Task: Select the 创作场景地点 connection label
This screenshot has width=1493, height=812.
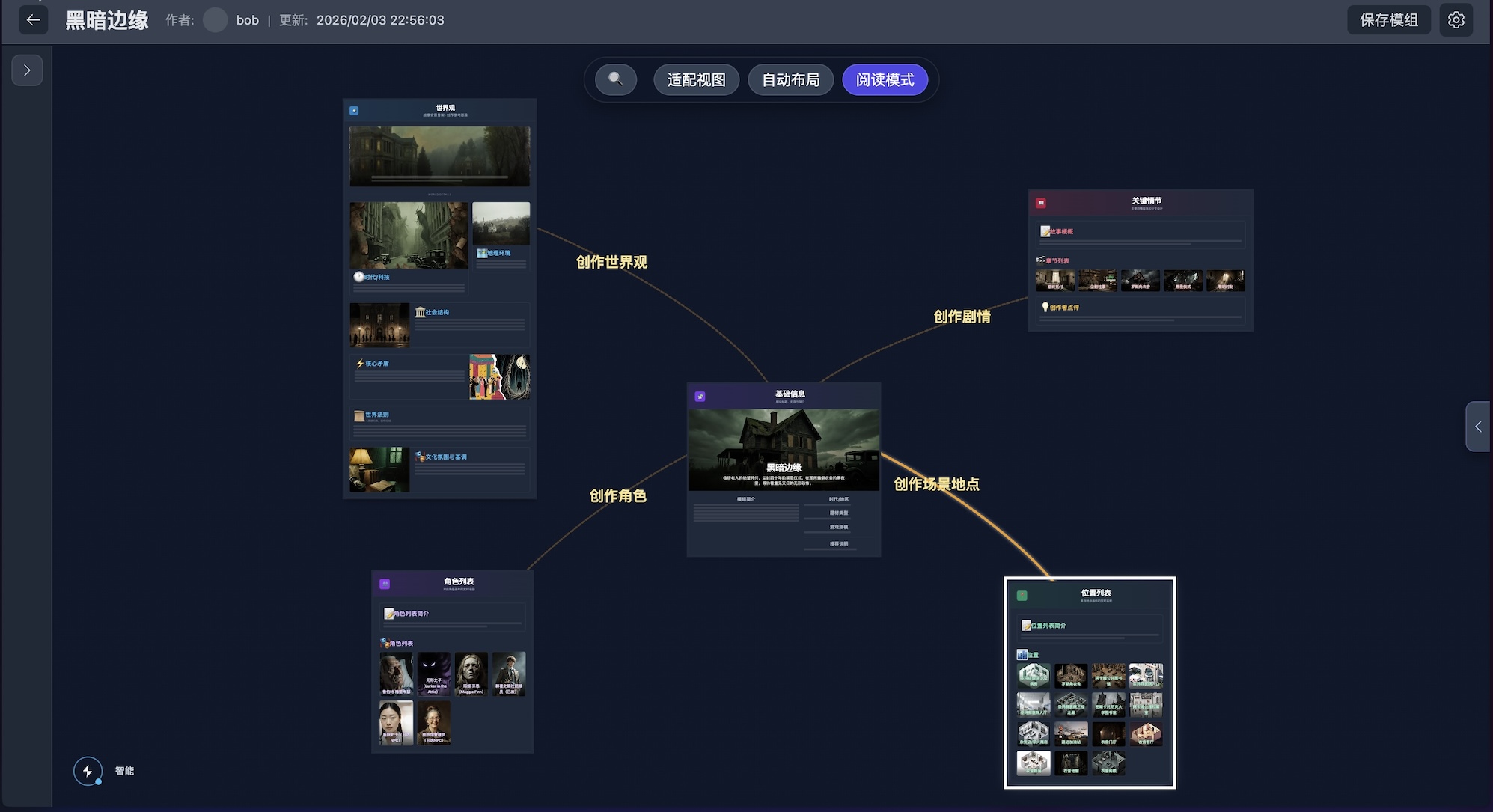Action: [x=936, y=484]
